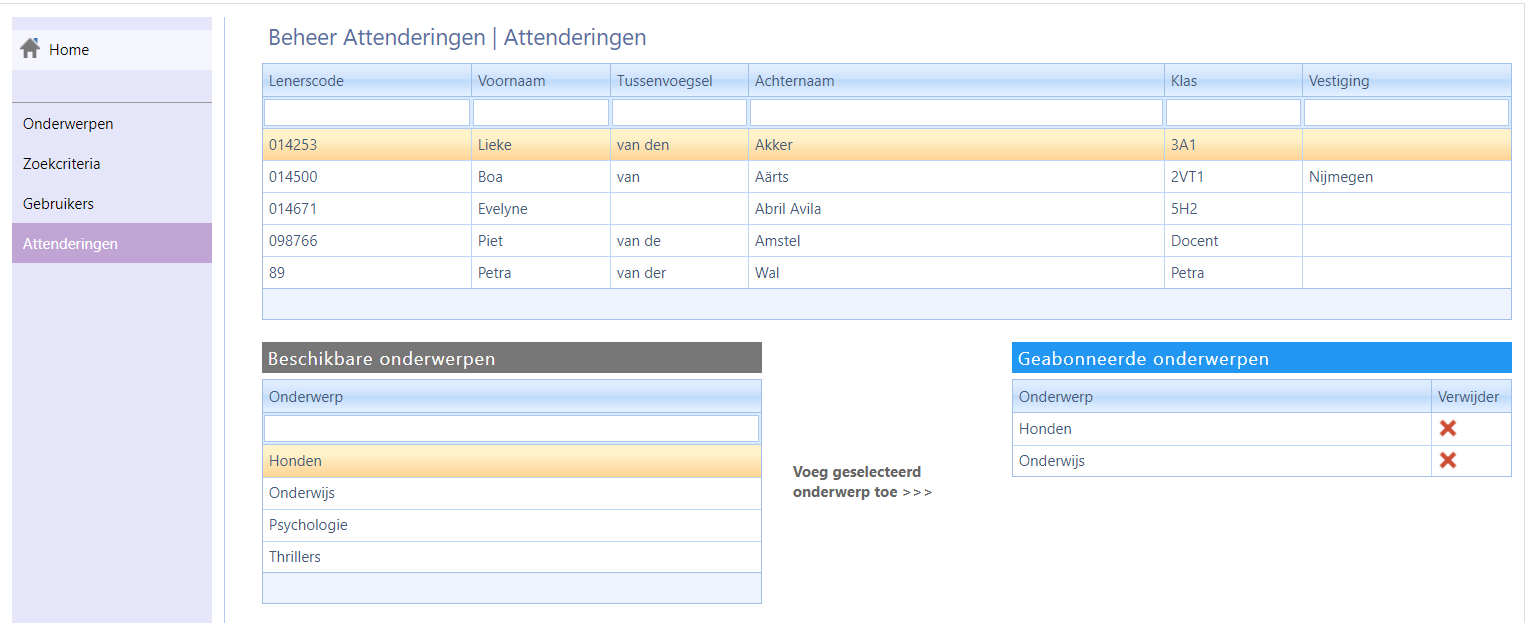Click the Klas filter field
The image size is (1527, 623).
pos(1232,112)
